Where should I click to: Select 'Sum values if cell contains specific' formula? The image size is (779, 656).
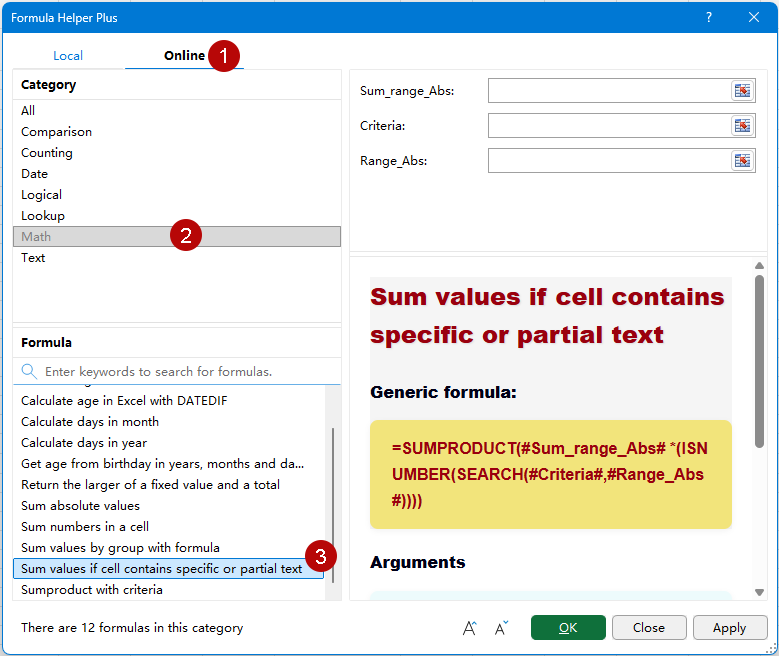[x=169, y=569]
